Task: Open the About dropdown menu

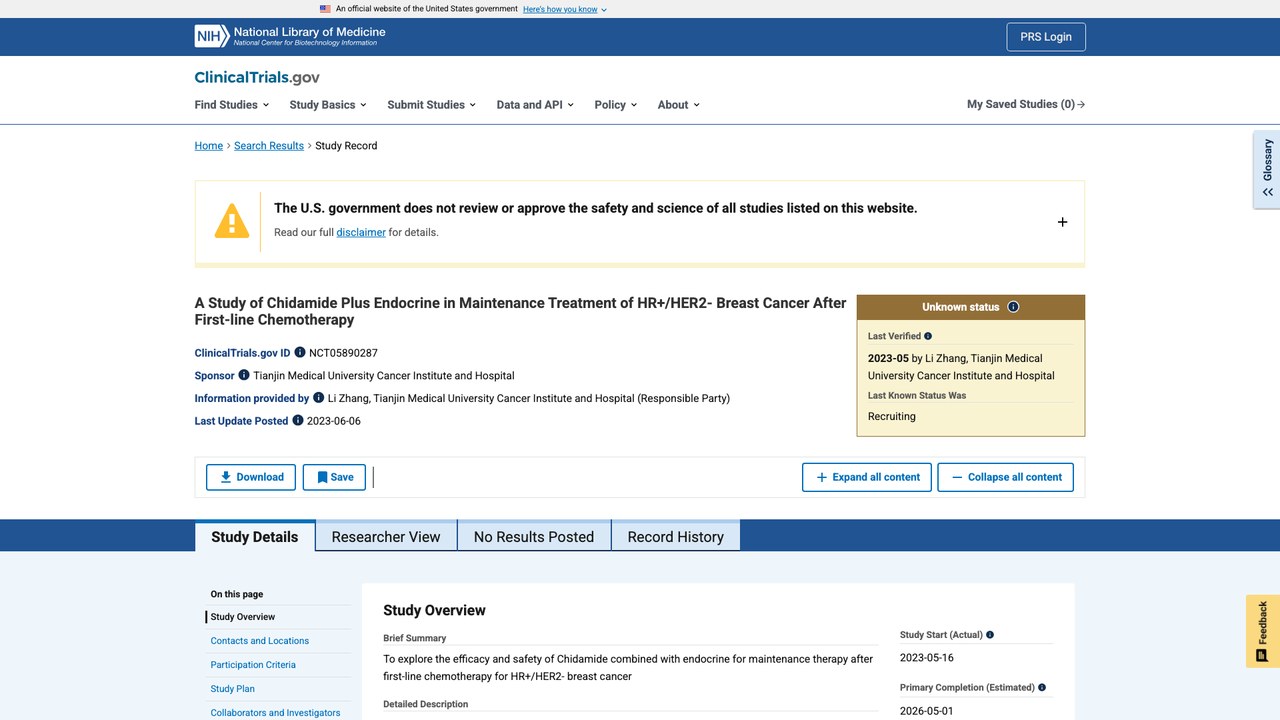Action: (679, 105)
